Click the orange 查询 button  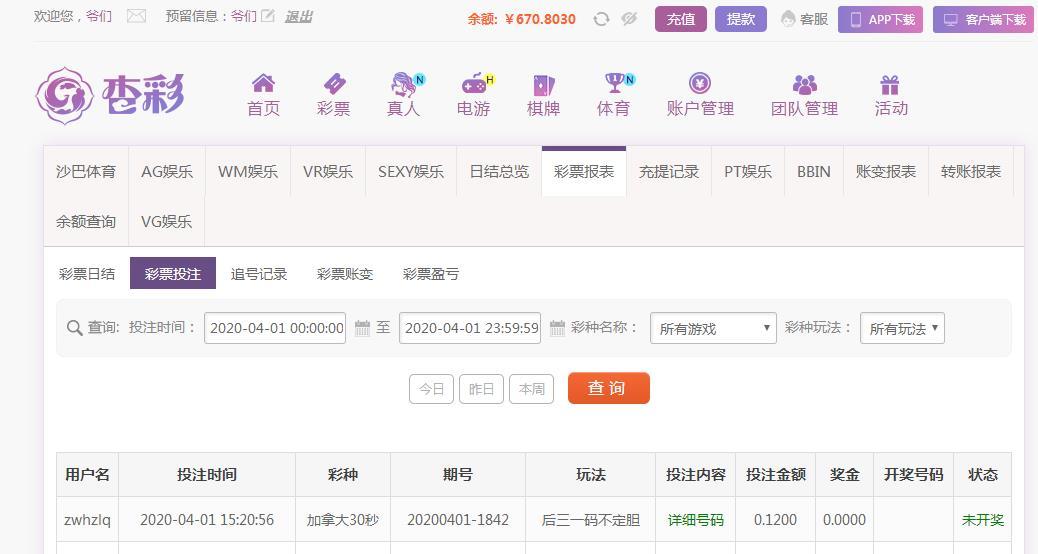click(x=608, y=388)
